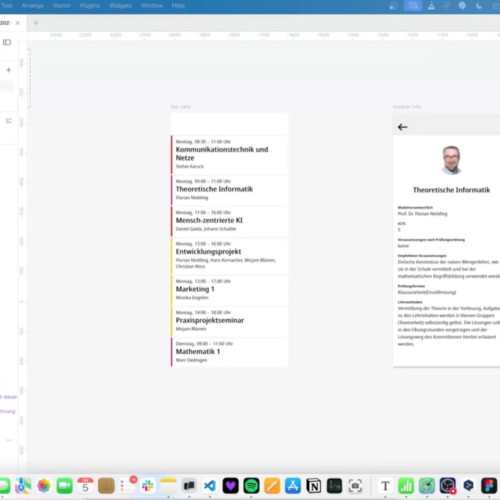Select the Praxisprojektseminar entry

(229, 322)
